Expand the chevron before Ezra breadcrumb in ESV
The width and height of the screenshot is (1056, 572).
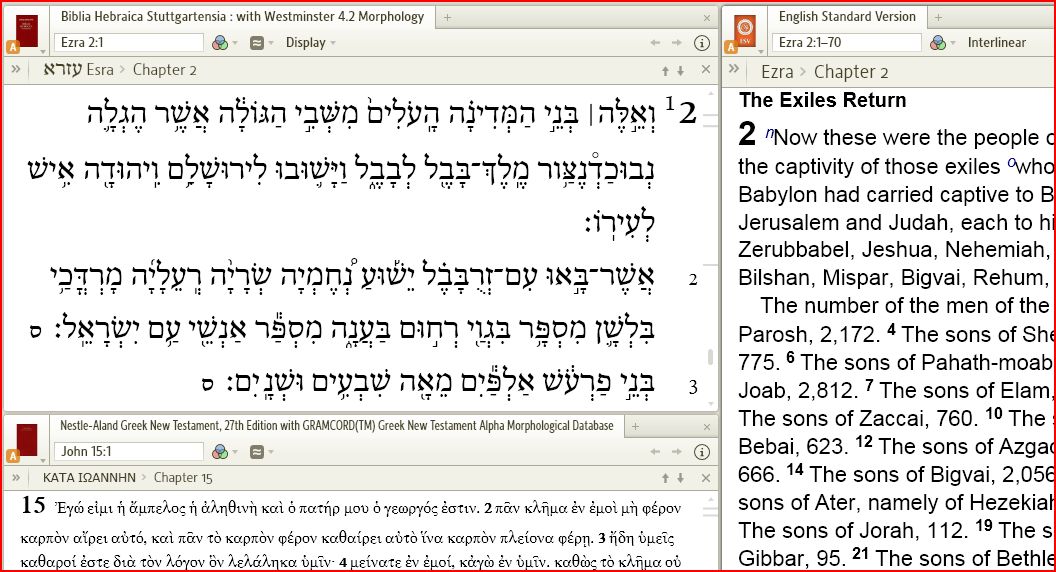pos(734,69)
